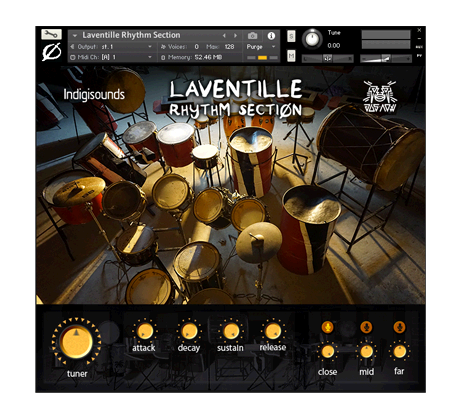Click the sustain knob
Image resolution: width=460 pixels, height=416 pixels.
(231, 331)
